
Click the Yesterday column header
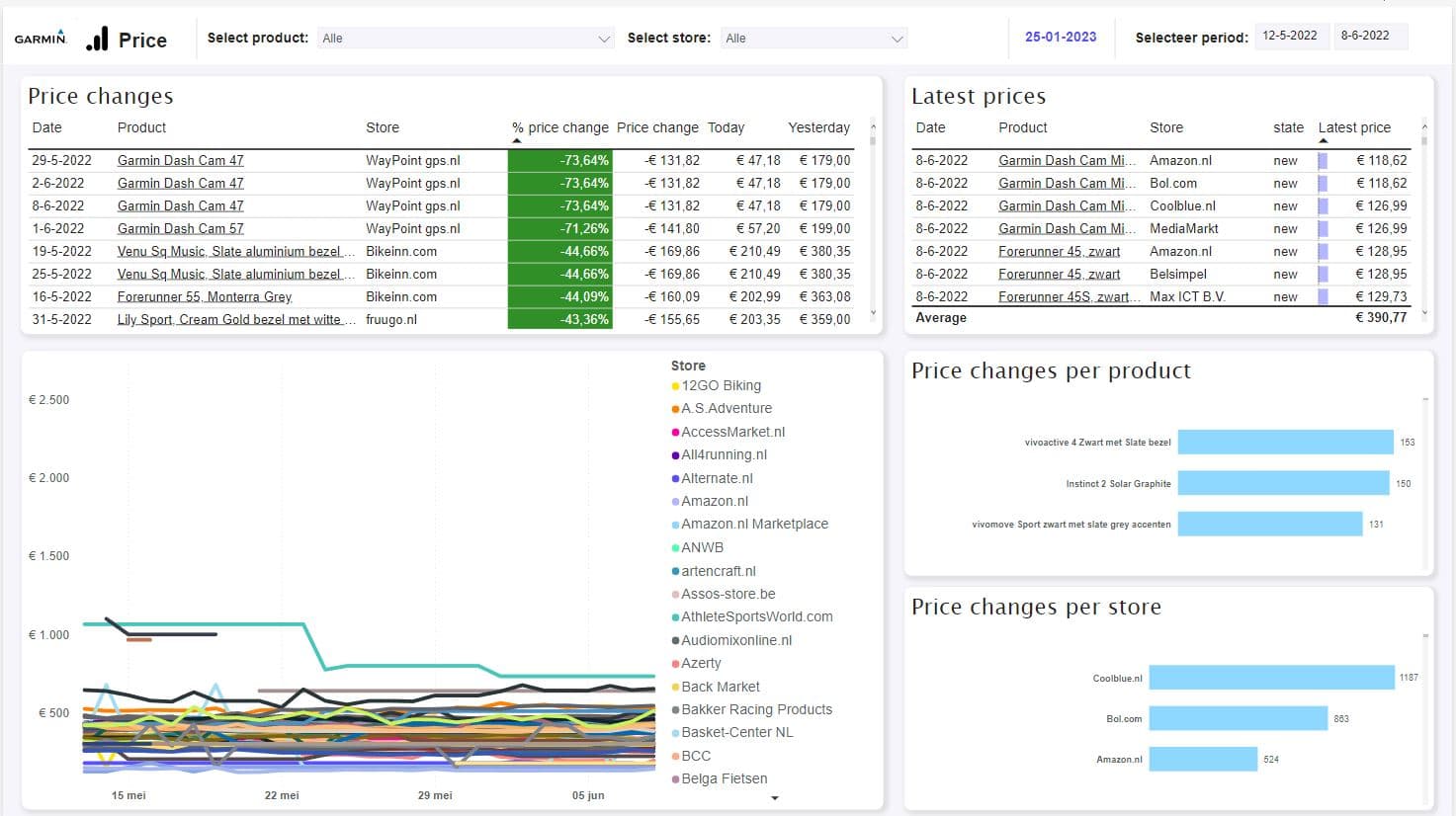[x=818, y=127]
